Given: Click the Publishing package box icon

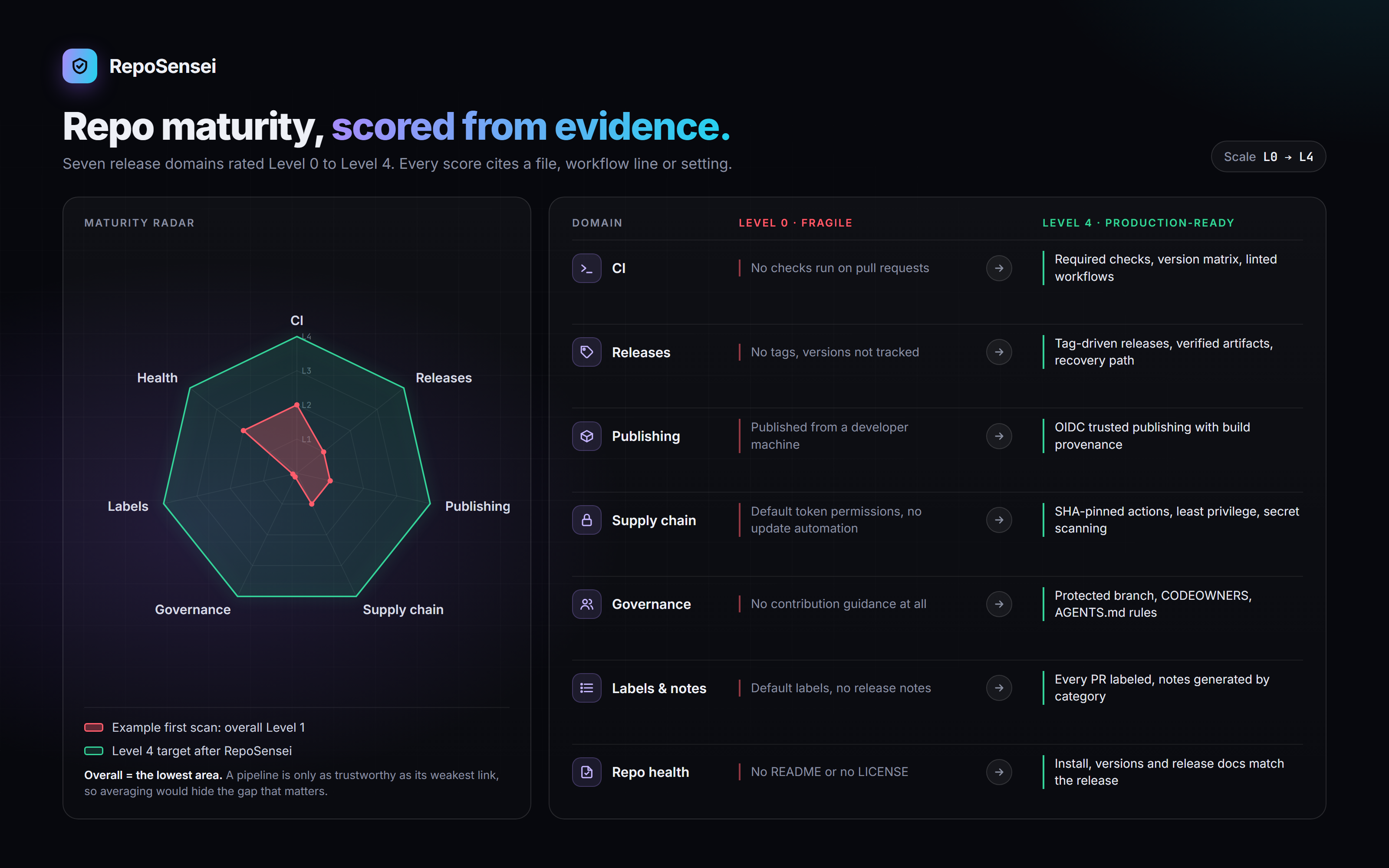Looking at the screenshot, I should [x=586, y=436].
